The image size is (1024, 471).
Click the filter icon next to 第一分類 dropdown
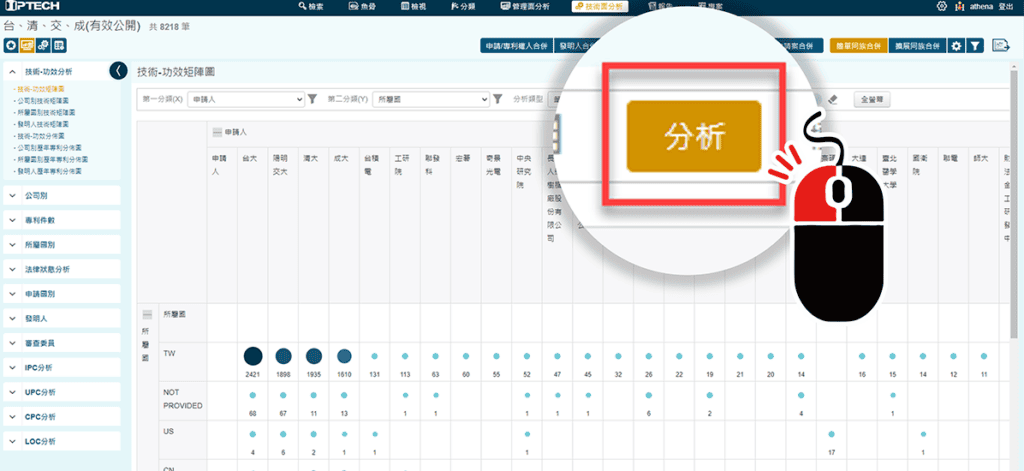(x=312, y=99)
